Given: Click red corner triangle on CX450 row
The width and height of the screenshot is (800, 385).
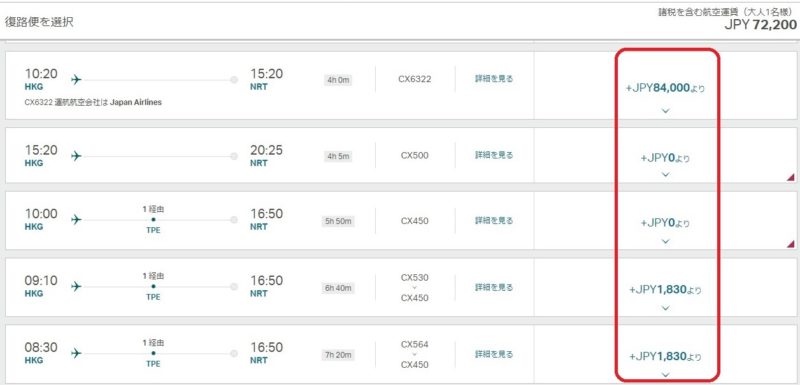Looking at the screenshot, I should tap(790, 244).
